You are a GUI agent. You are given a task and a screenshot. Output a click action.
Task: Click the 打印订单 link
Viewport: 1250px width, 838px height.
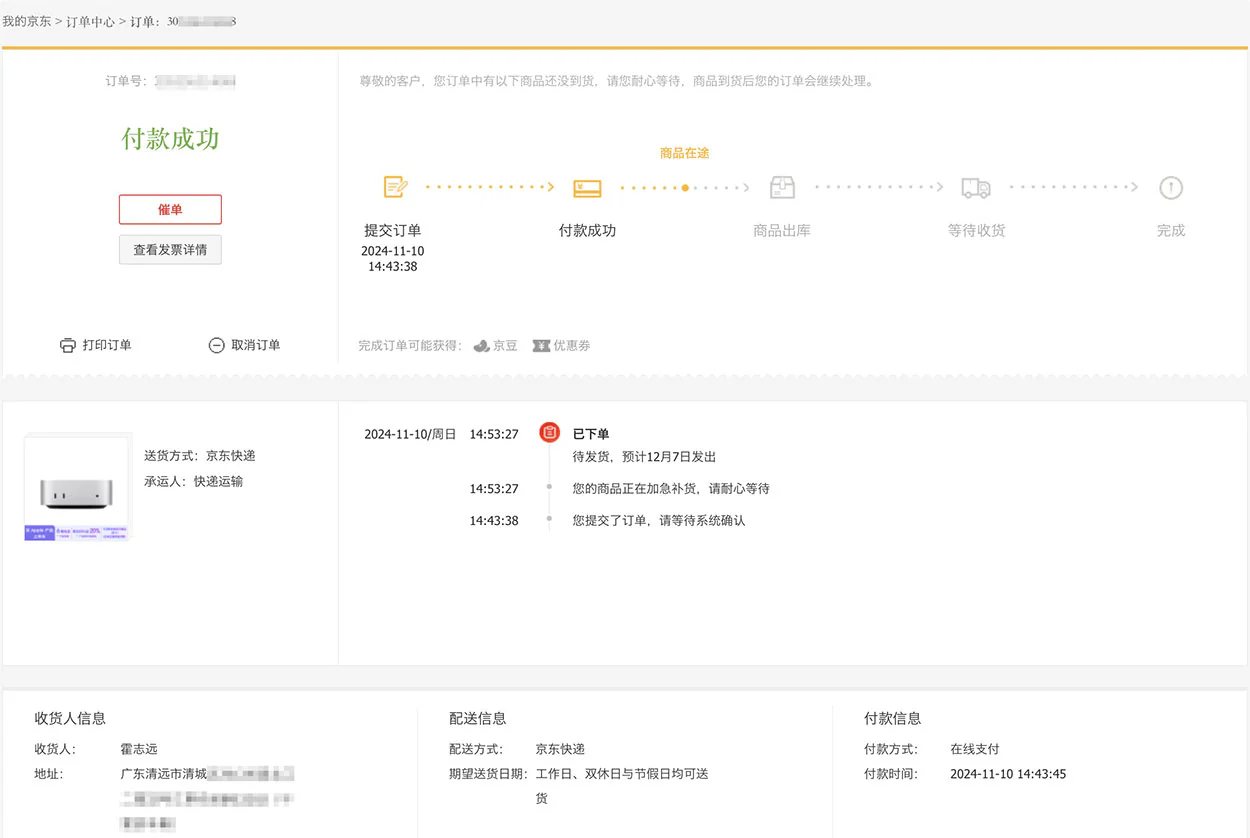[107, 345]
